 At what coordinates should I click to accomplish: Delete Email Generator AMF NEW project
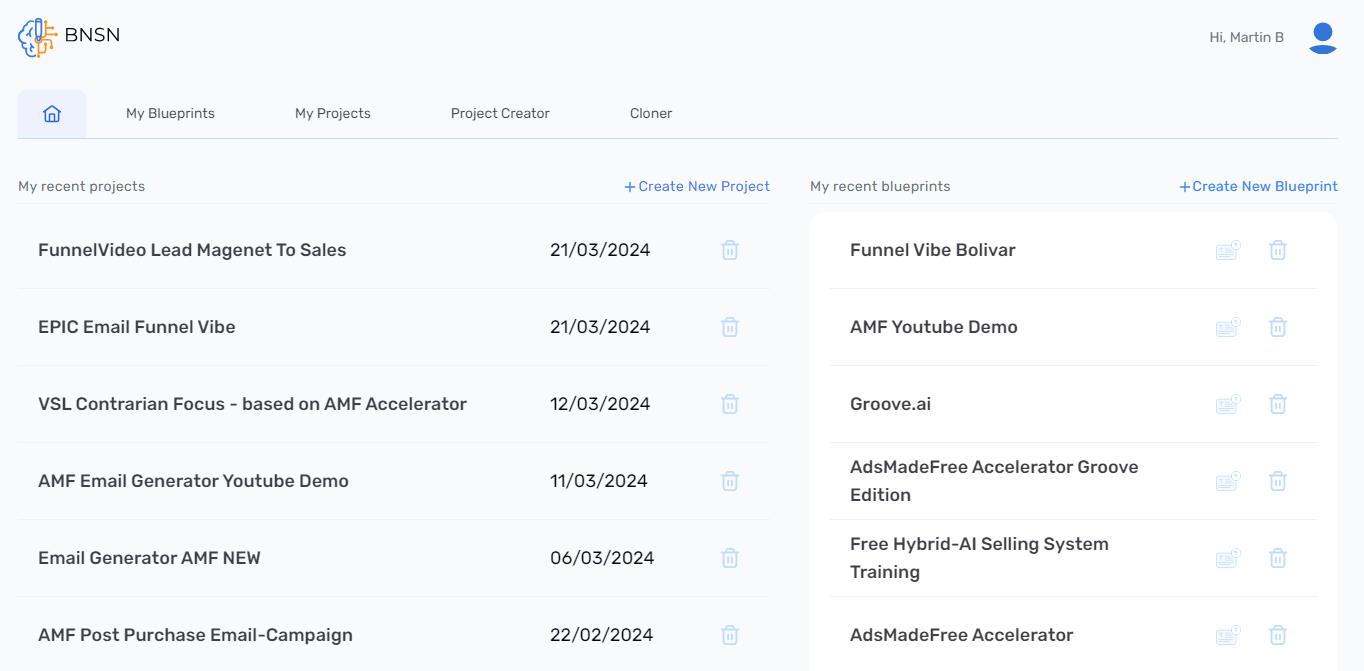(730, 558)
